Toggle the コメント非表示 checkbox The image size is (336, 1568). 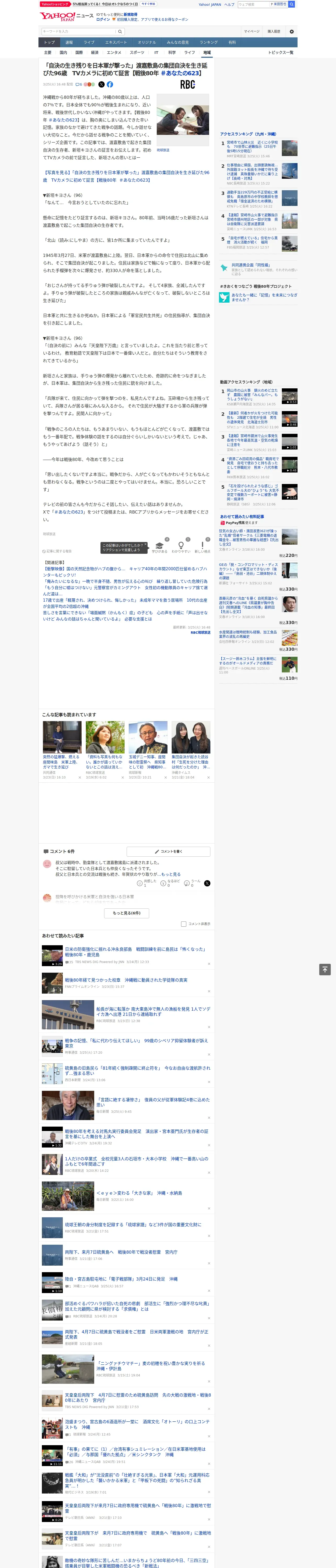183,924
